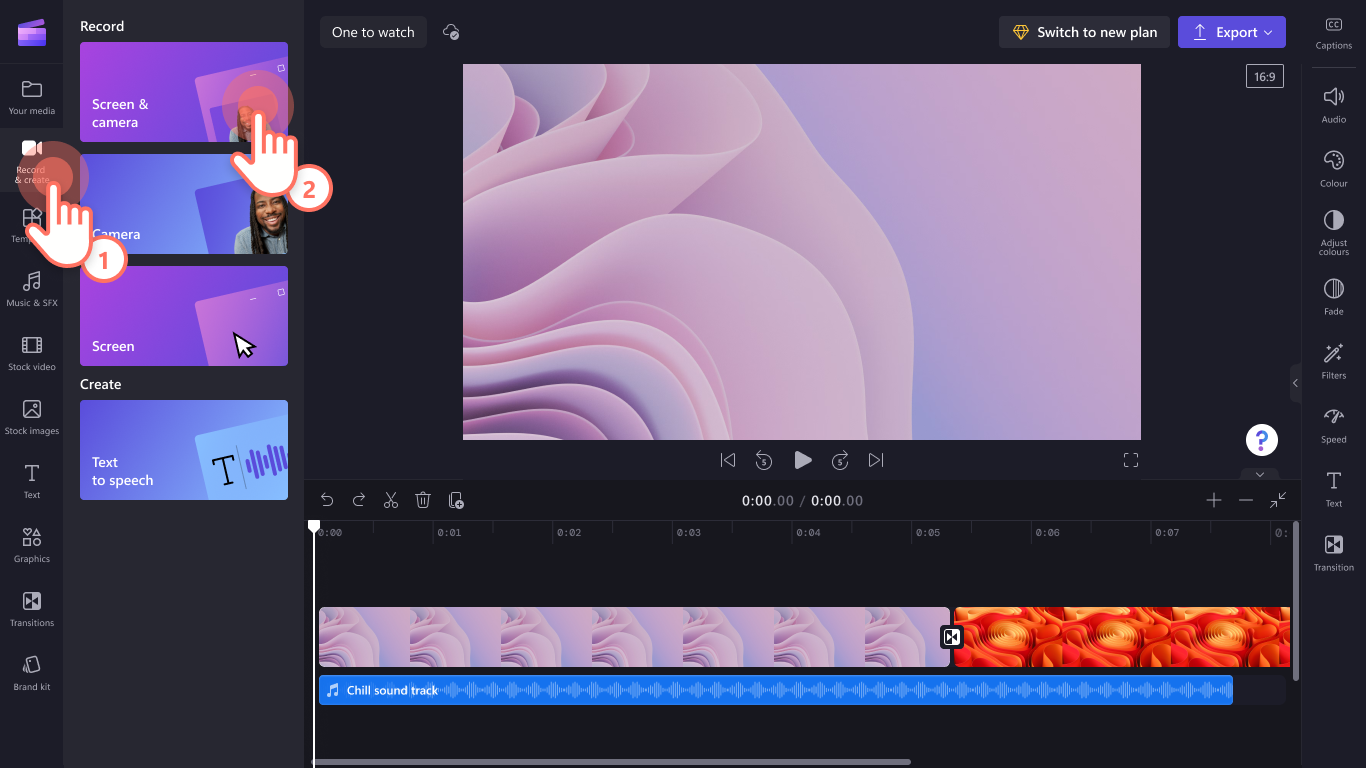The image size is (1366, 768).
Task: Duplicate the clip using the copy icon
Action: (x=455, y=499)
